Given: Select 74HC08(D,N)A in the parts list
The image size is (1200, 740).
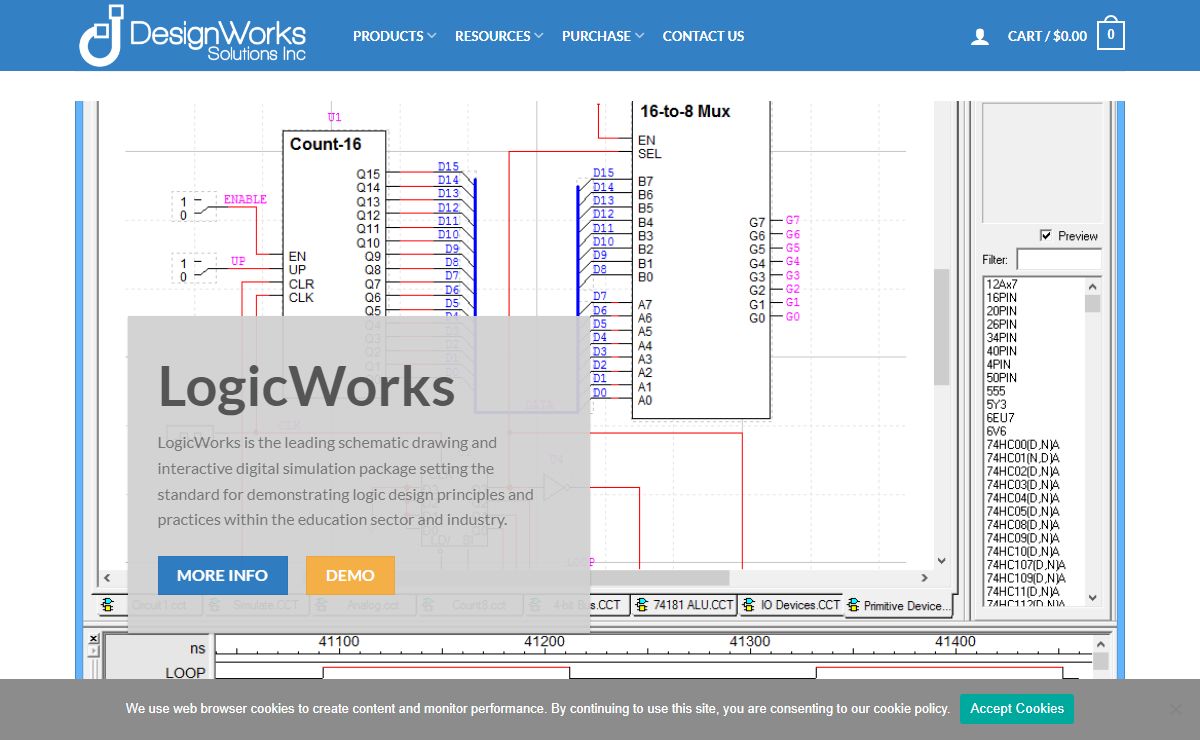Looking at the screenshot, I should point(1023,525).
